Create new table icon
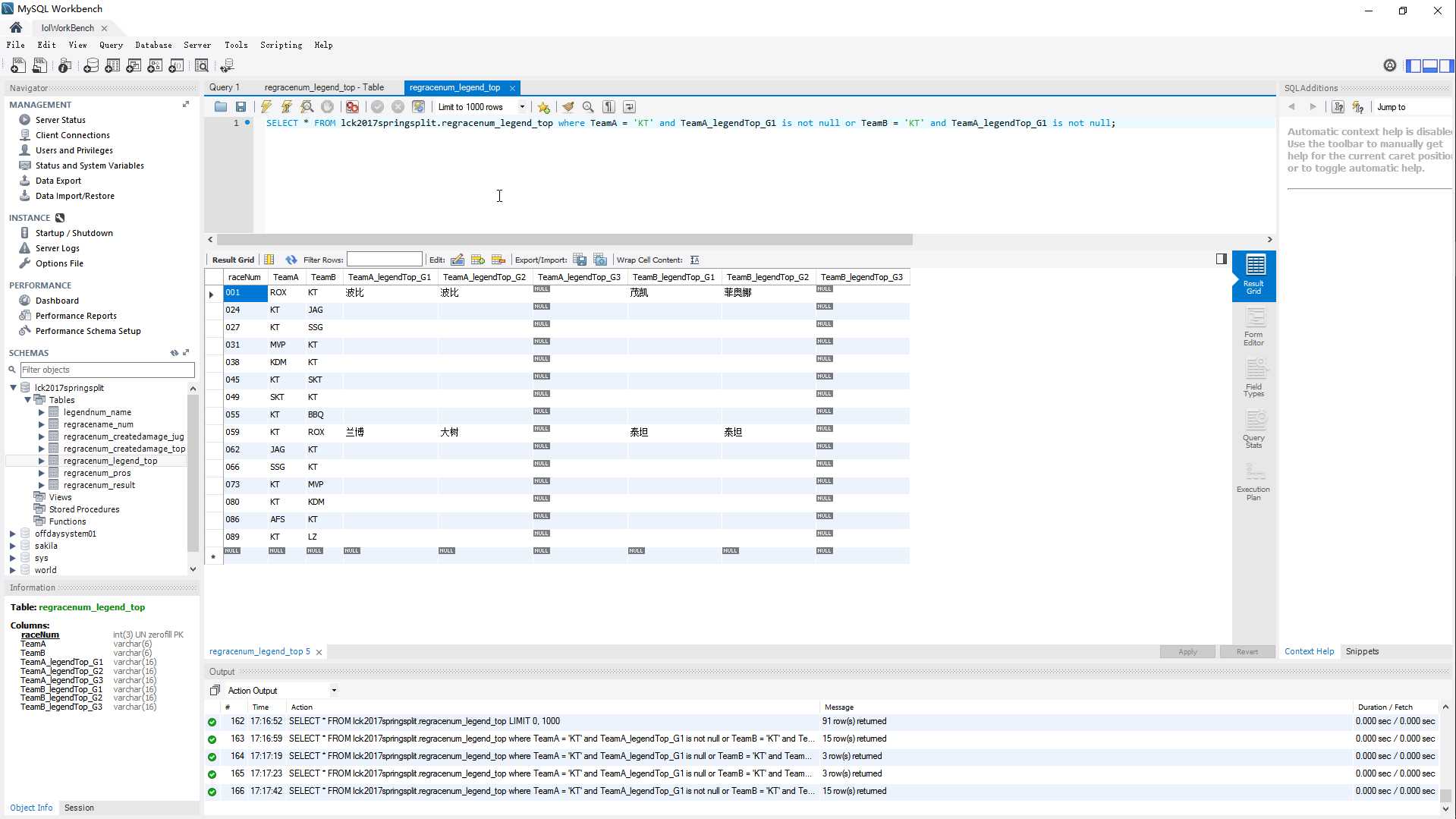 point(112,66)
